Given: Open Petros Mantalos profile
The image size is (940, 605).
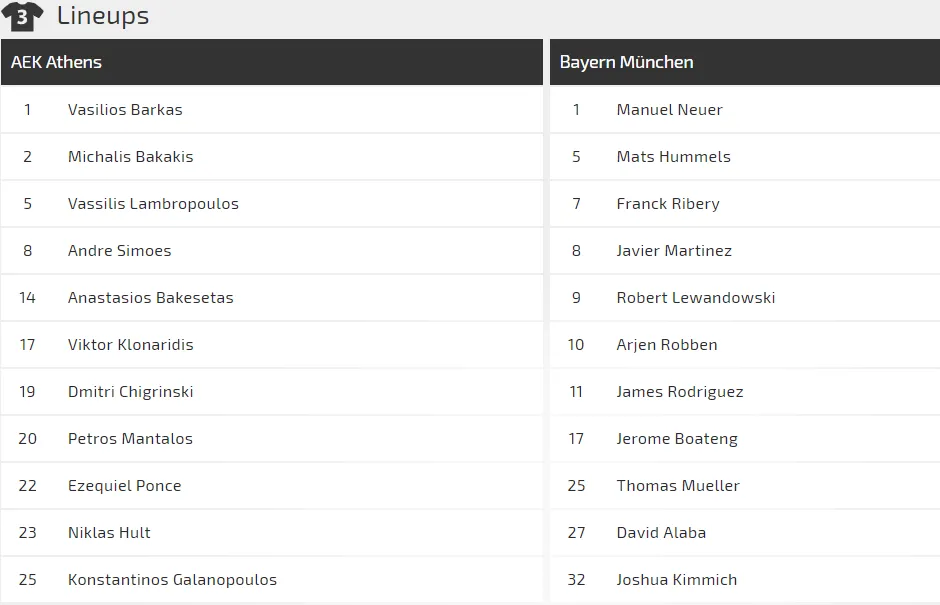Looking at the screenshot, I should pos(130,439).
